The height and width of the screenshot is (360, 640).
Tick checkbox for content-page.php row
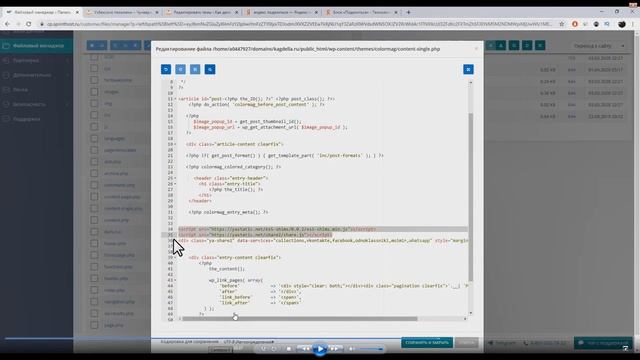click(94, 197)
